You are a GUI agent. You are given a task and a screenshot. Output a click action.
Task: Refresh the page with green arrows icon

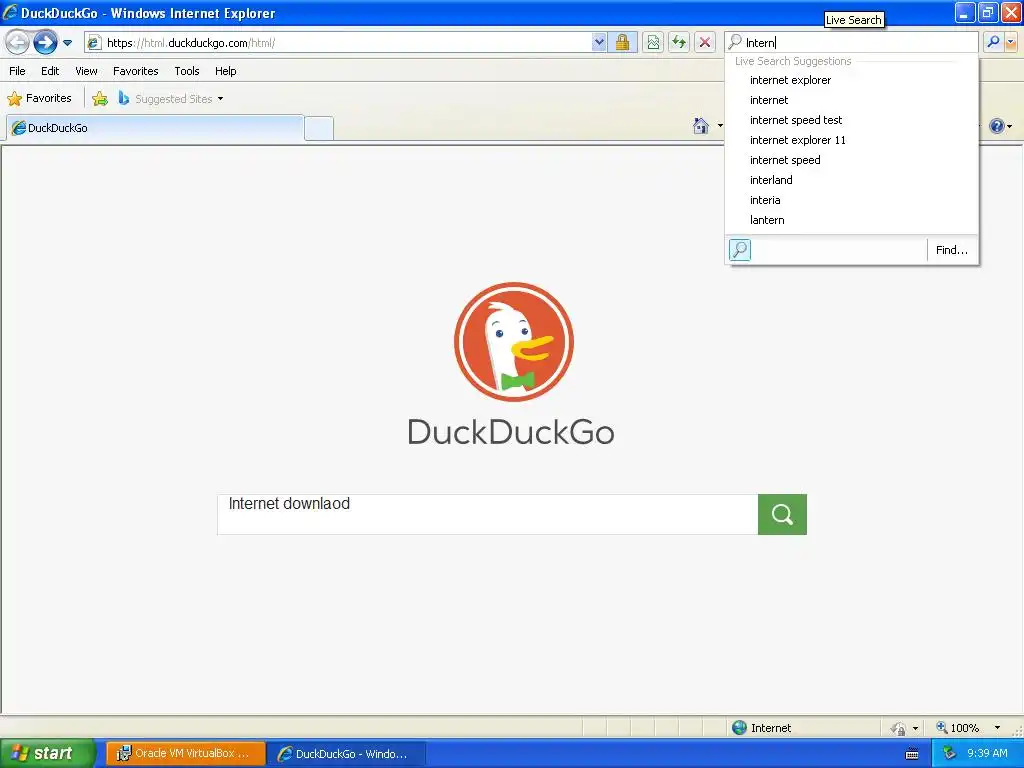[x=679, y=43]
